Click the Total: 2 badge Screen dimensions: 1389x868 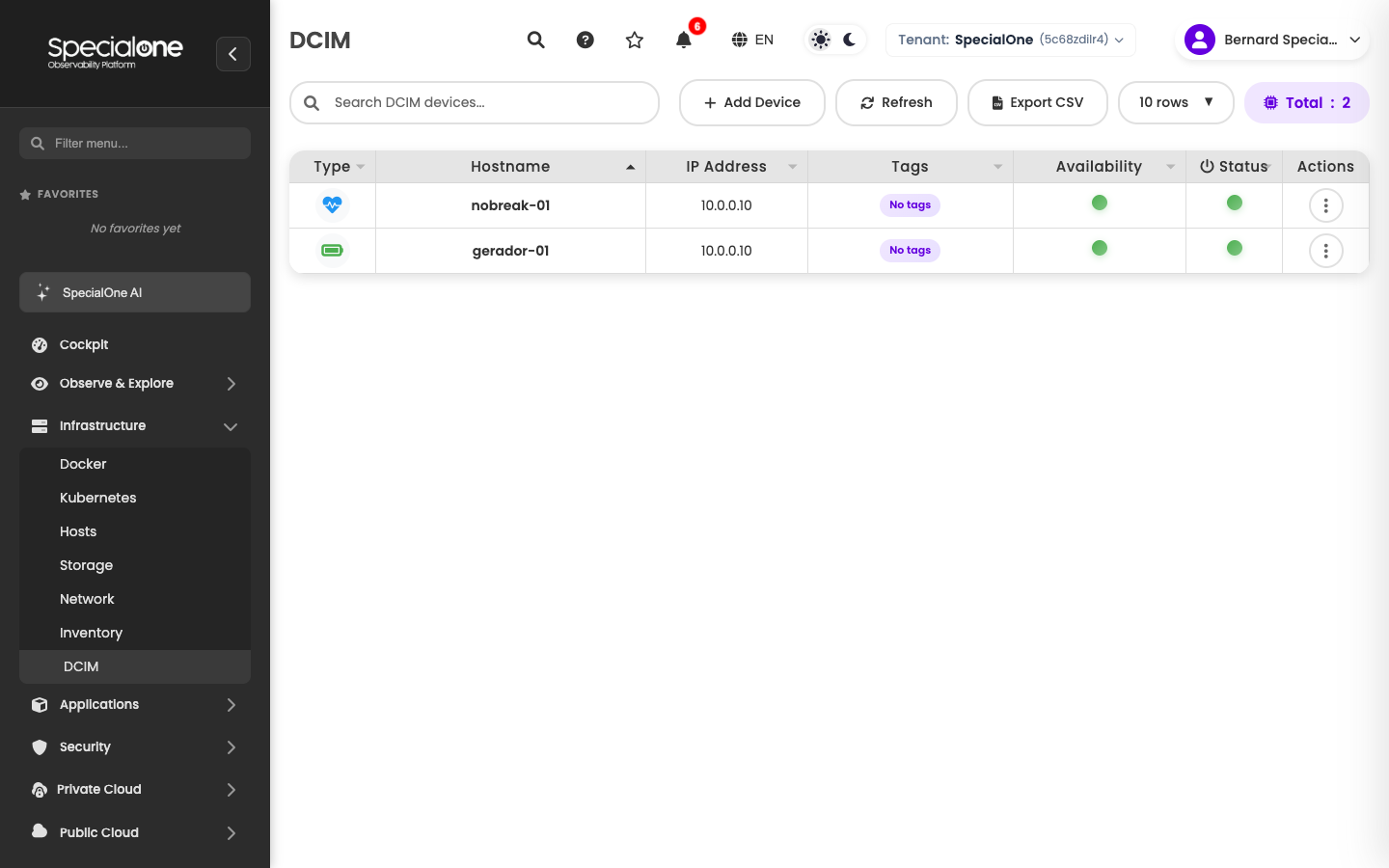[x=1307, y=102]
